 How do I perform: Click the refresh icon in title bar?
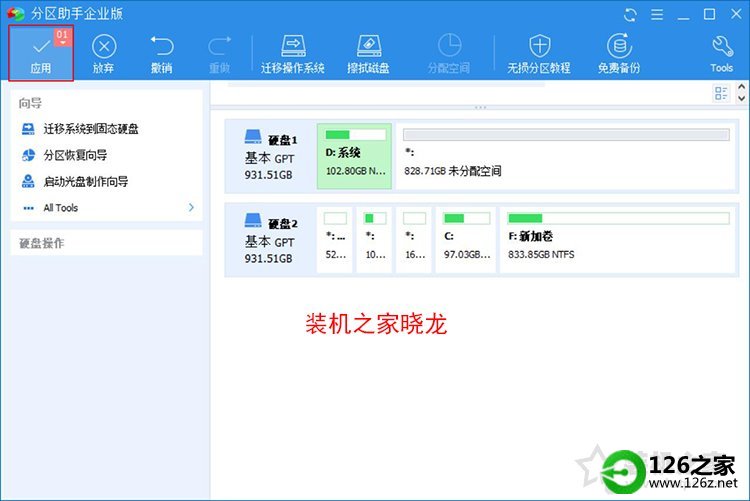point(630,15)
